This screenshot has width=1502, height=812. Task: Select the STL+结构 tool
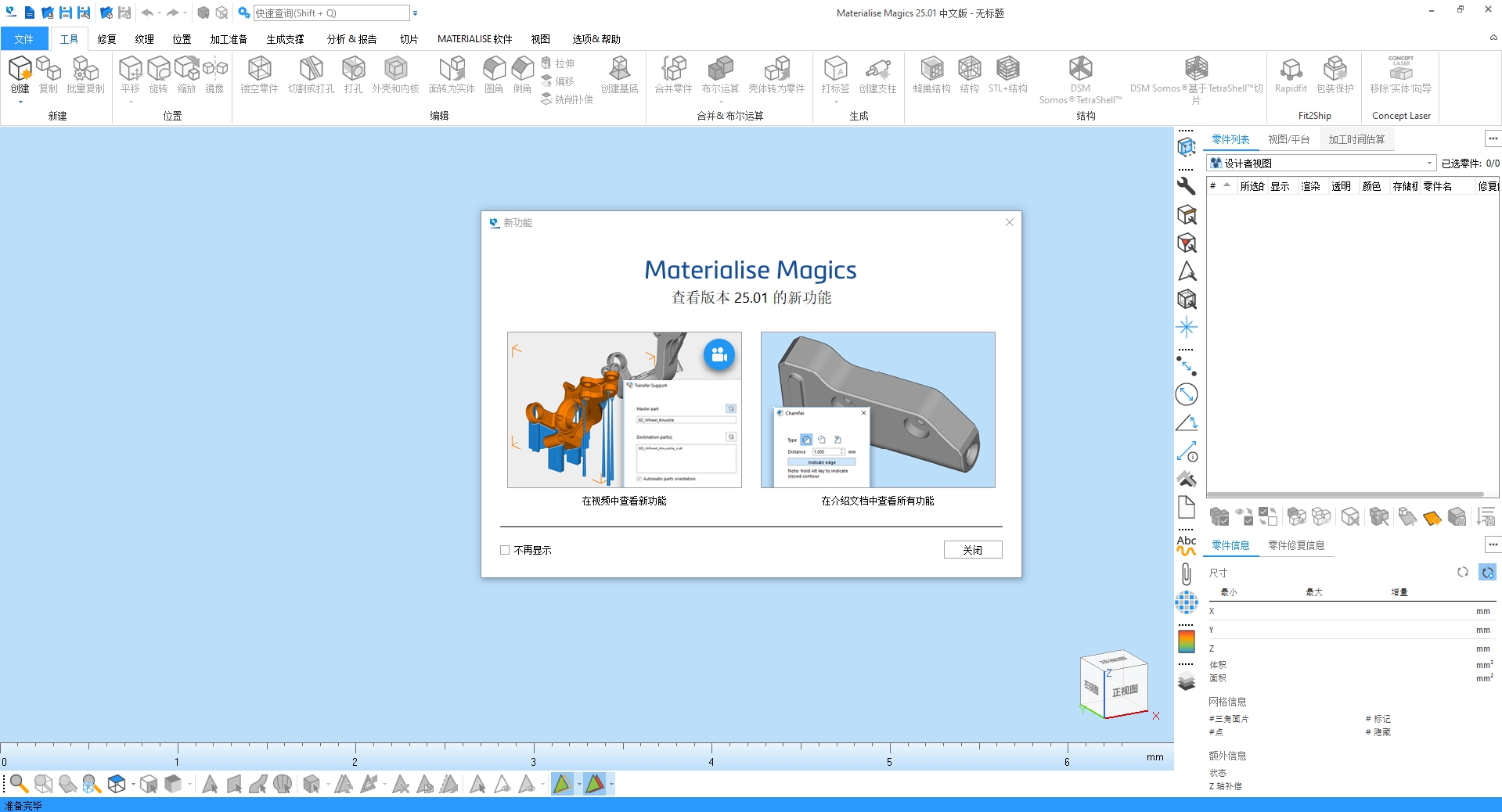point(1008,74)
